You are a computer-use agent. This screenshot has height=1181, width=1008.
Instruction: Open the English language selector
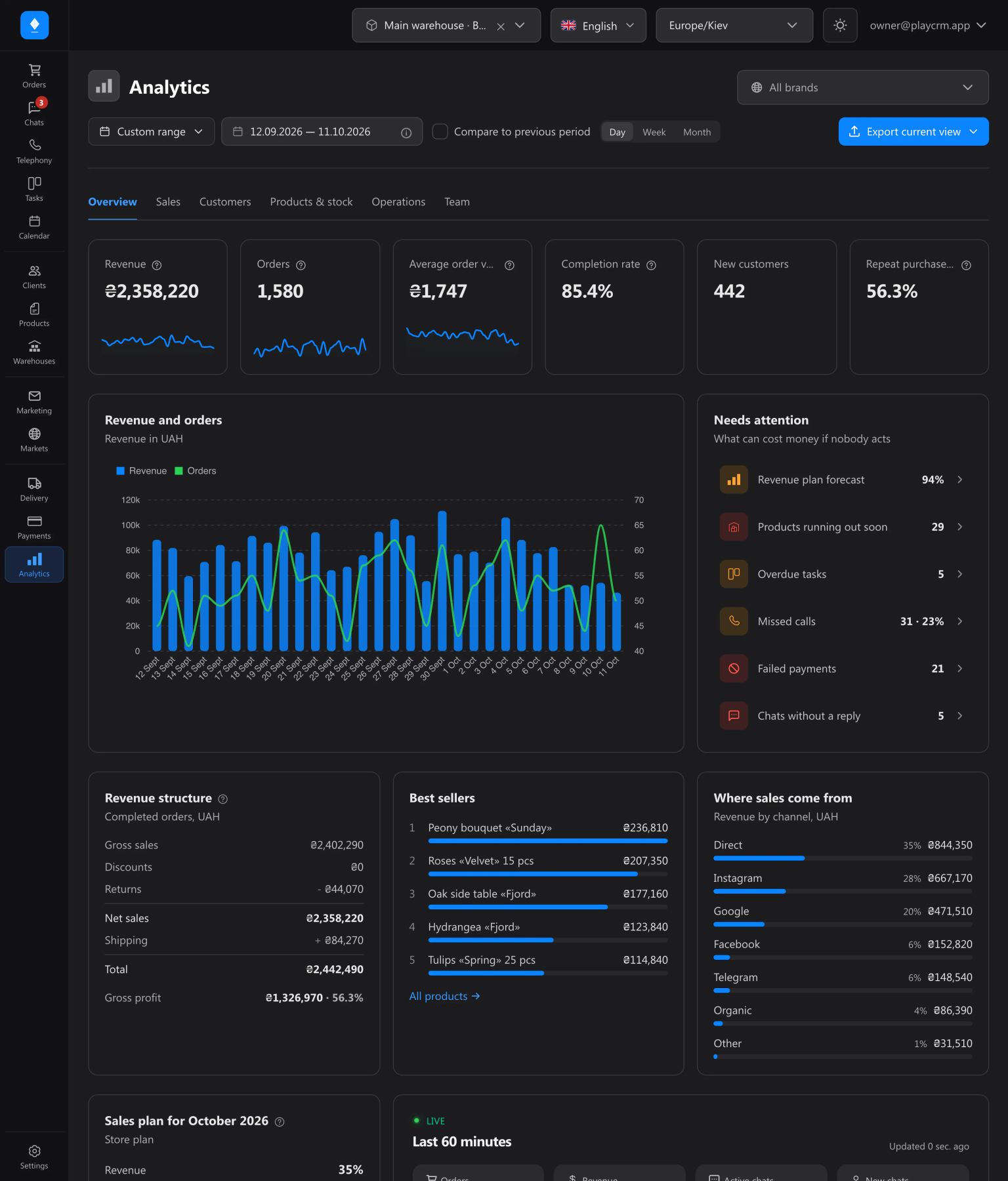click(598, 26)
